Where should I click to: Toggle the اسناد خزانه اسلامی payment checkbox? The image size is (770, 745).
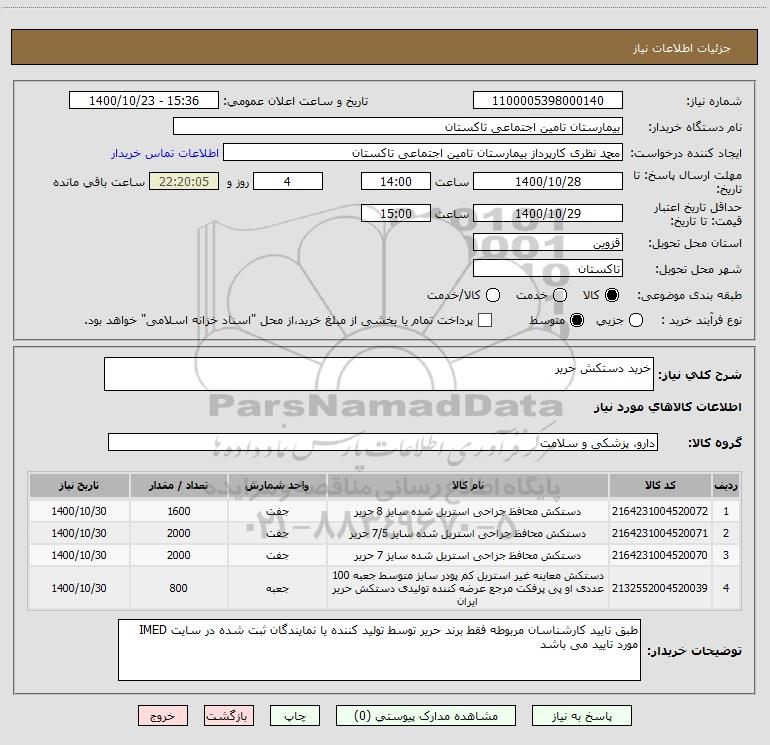pos(485,320)
